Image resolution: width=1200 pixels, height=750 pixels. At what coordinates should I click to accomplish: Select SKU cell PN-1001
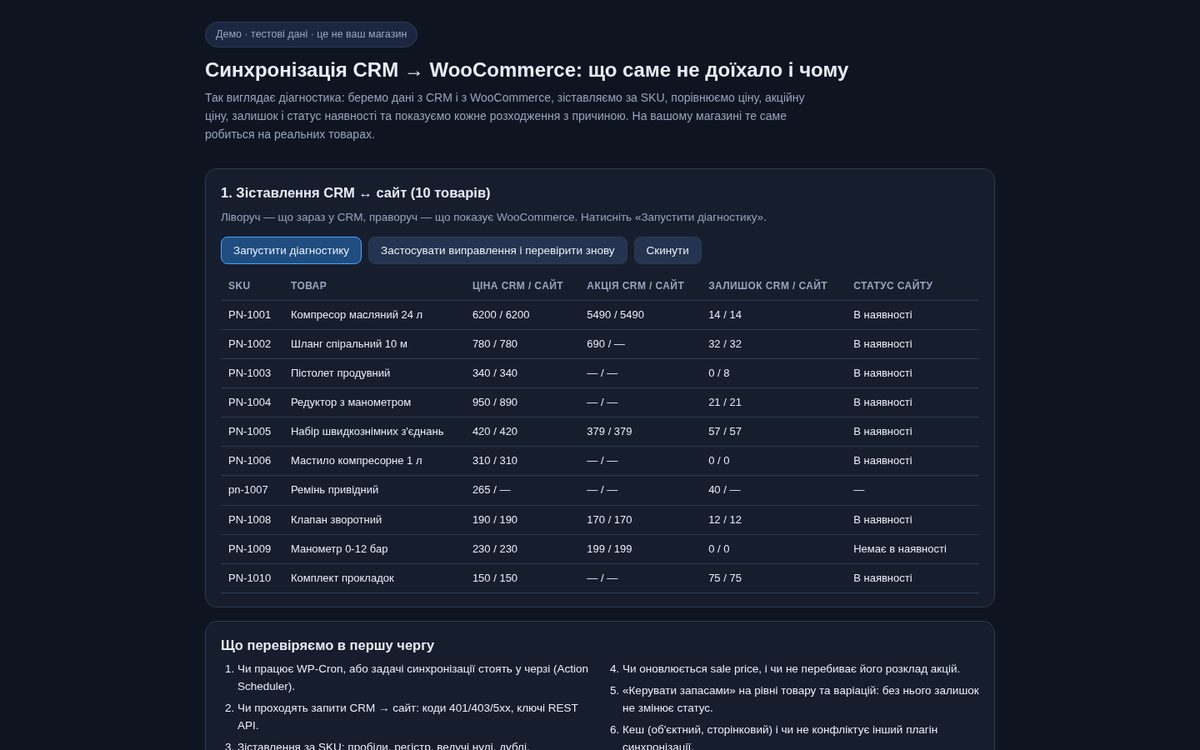point(249,315)
